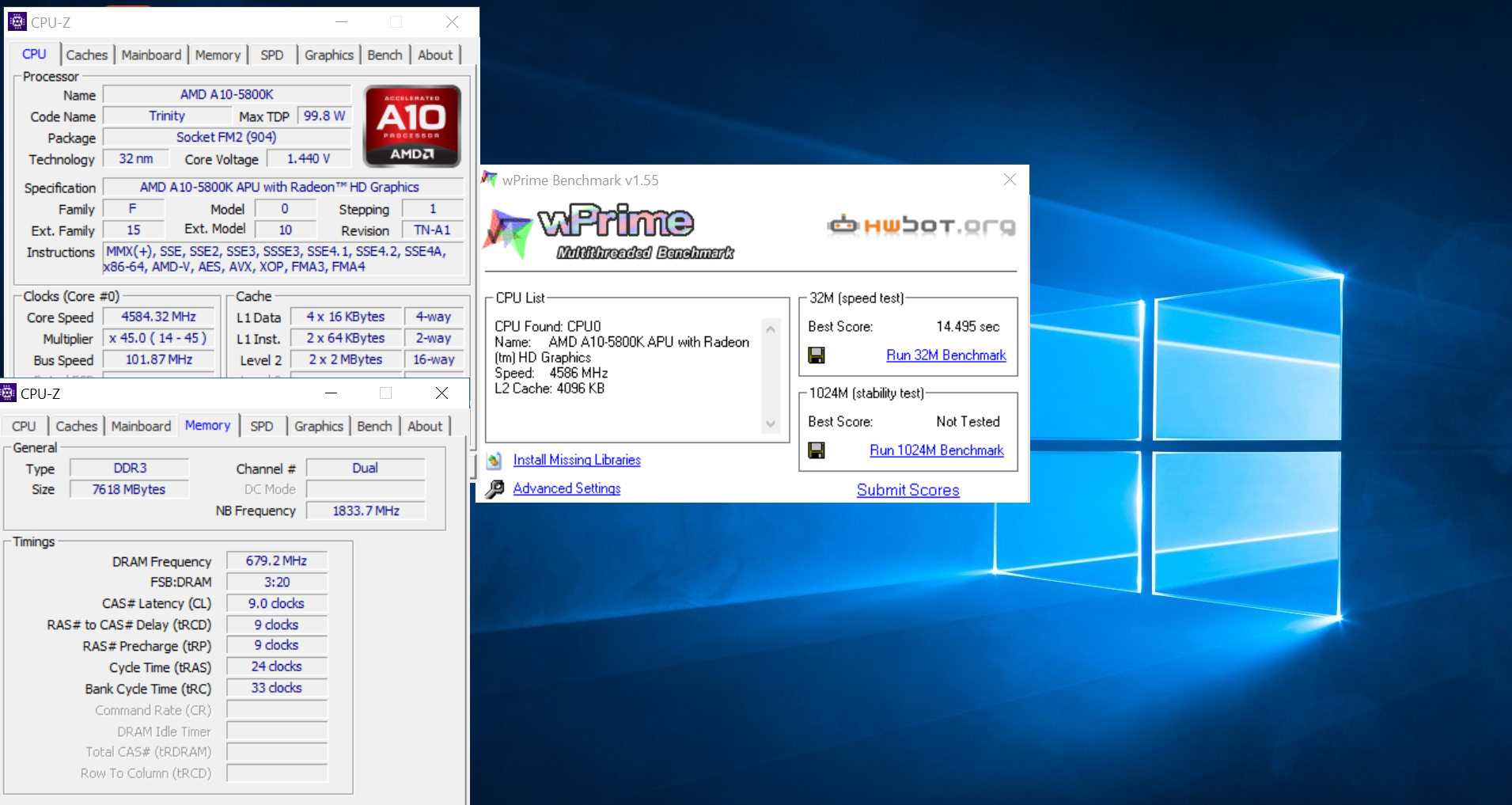Click the wrench Advanced Settings icon
Screen dimensions: 1512x805
coord(495,489)
